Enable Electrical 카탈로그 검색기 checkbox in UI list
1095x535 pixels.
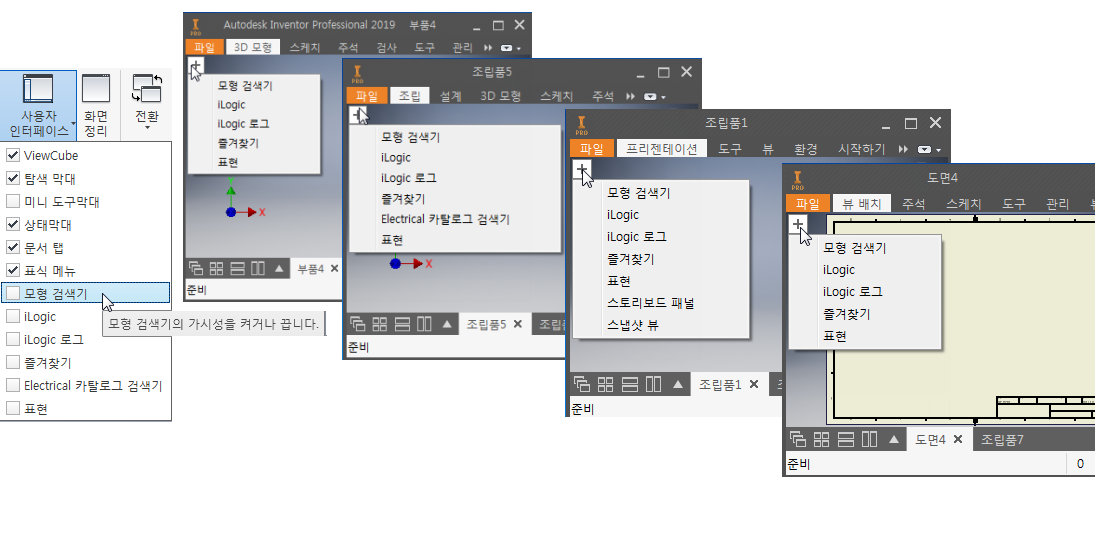click(x=13, y=386)
